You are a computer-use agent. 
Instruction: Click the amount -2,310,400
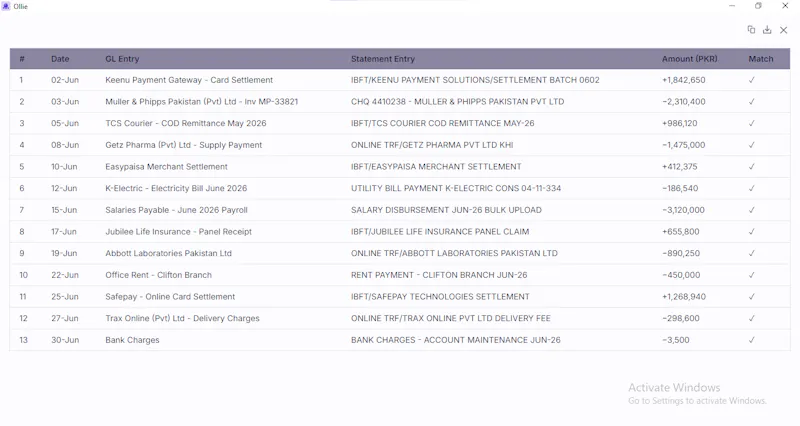684,102
